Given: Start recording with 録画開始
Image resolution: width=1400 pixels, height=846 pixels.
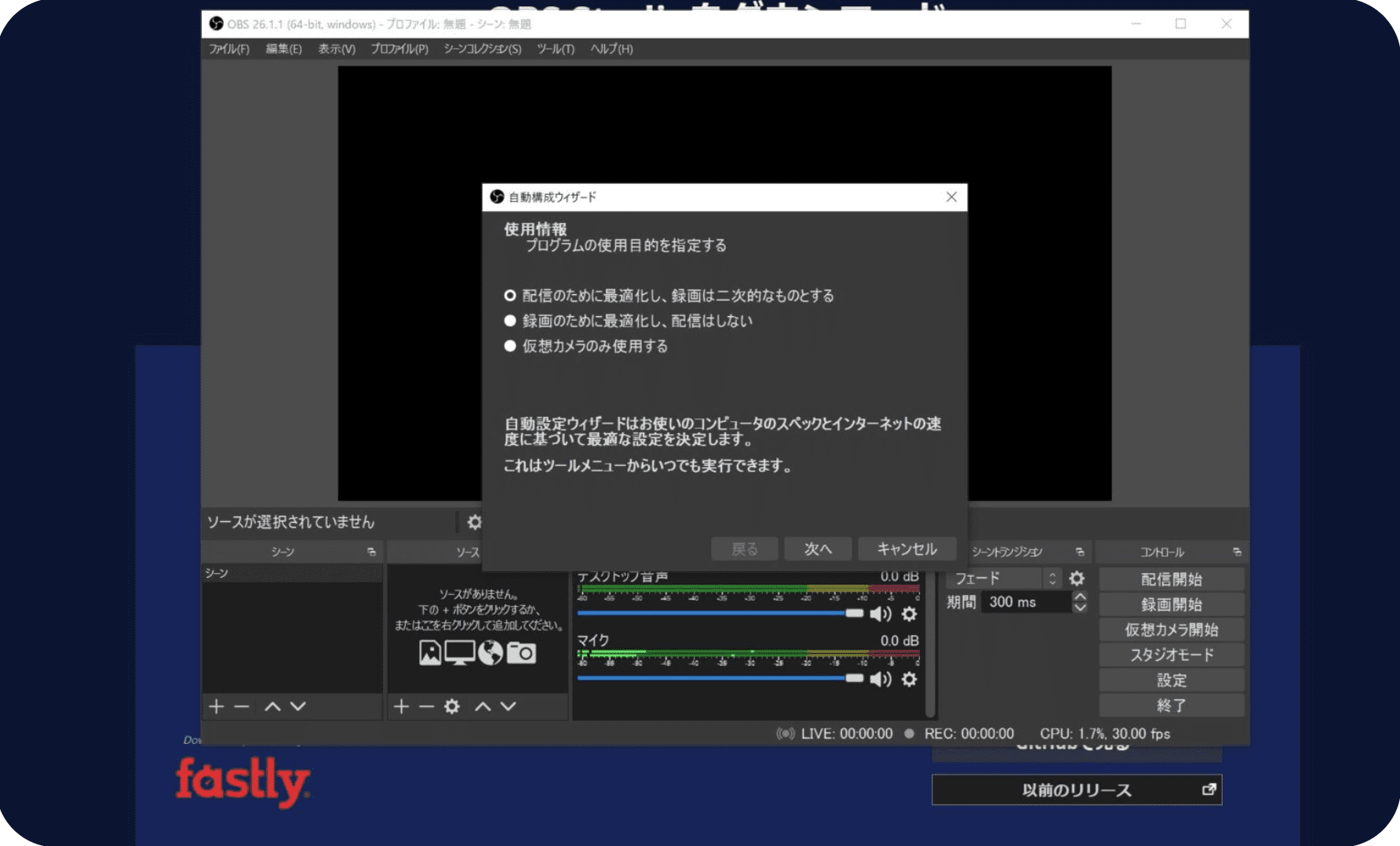Looking at the screenshot, I should click(1172, 604).
